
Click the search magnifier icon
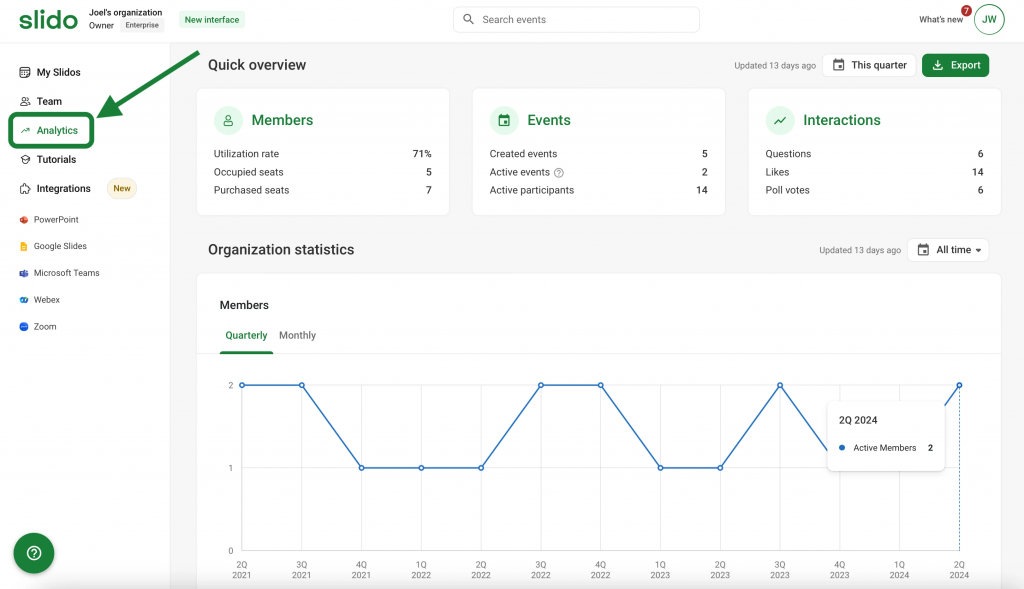pyautogui.click(x=468, y=20)
